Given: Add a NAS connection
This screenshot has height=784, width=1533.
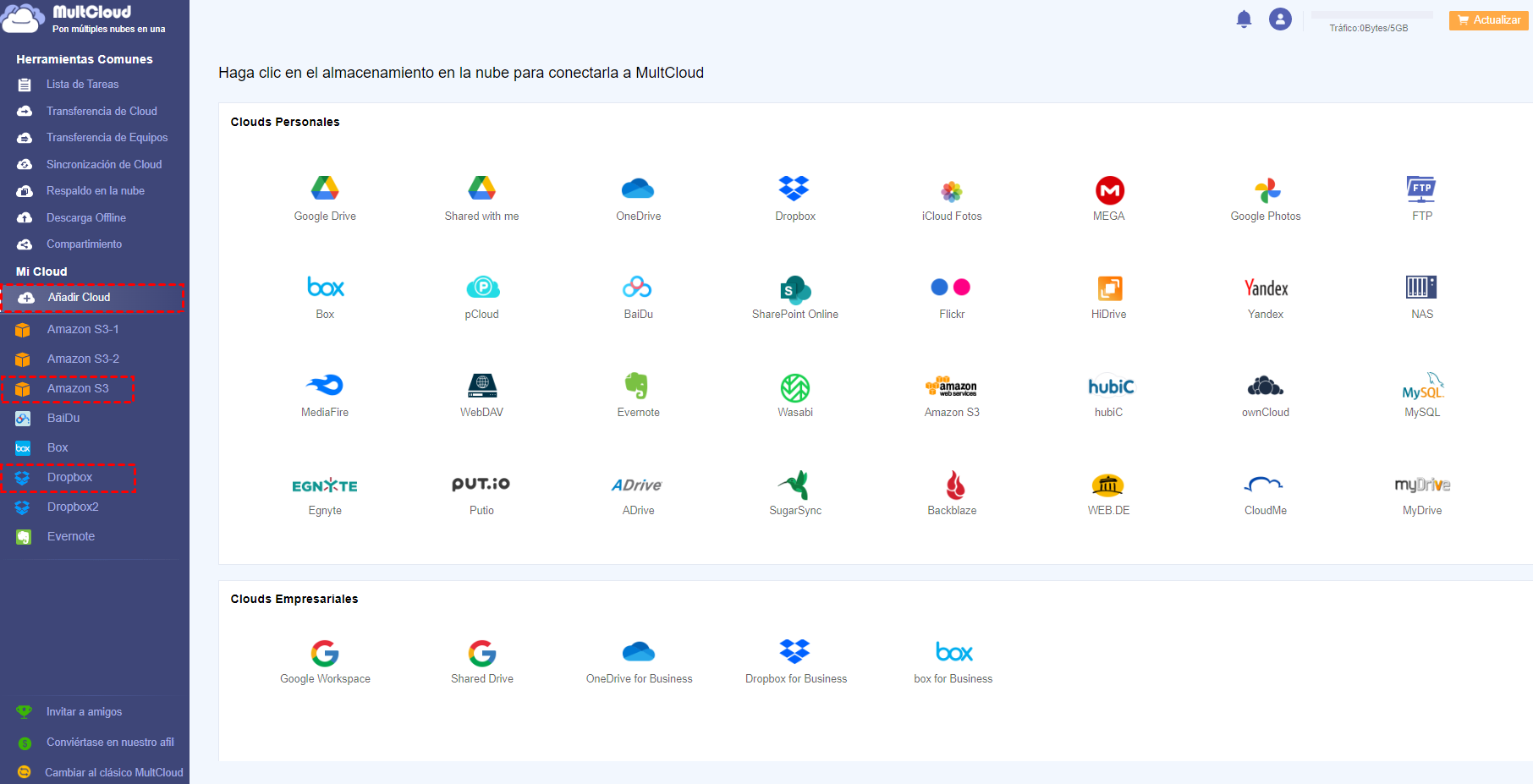Looking at the screenshot, I should [1422, 297].
